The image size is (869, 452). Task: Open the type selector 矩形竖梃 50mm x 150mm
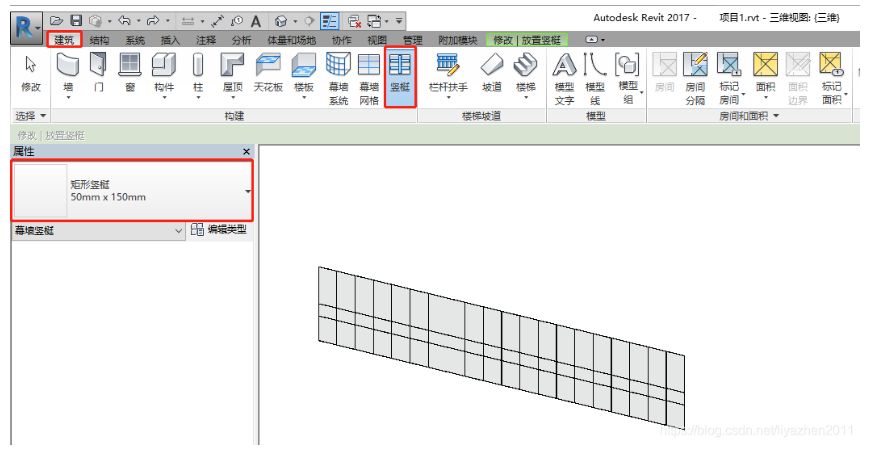tap(132, 191)
